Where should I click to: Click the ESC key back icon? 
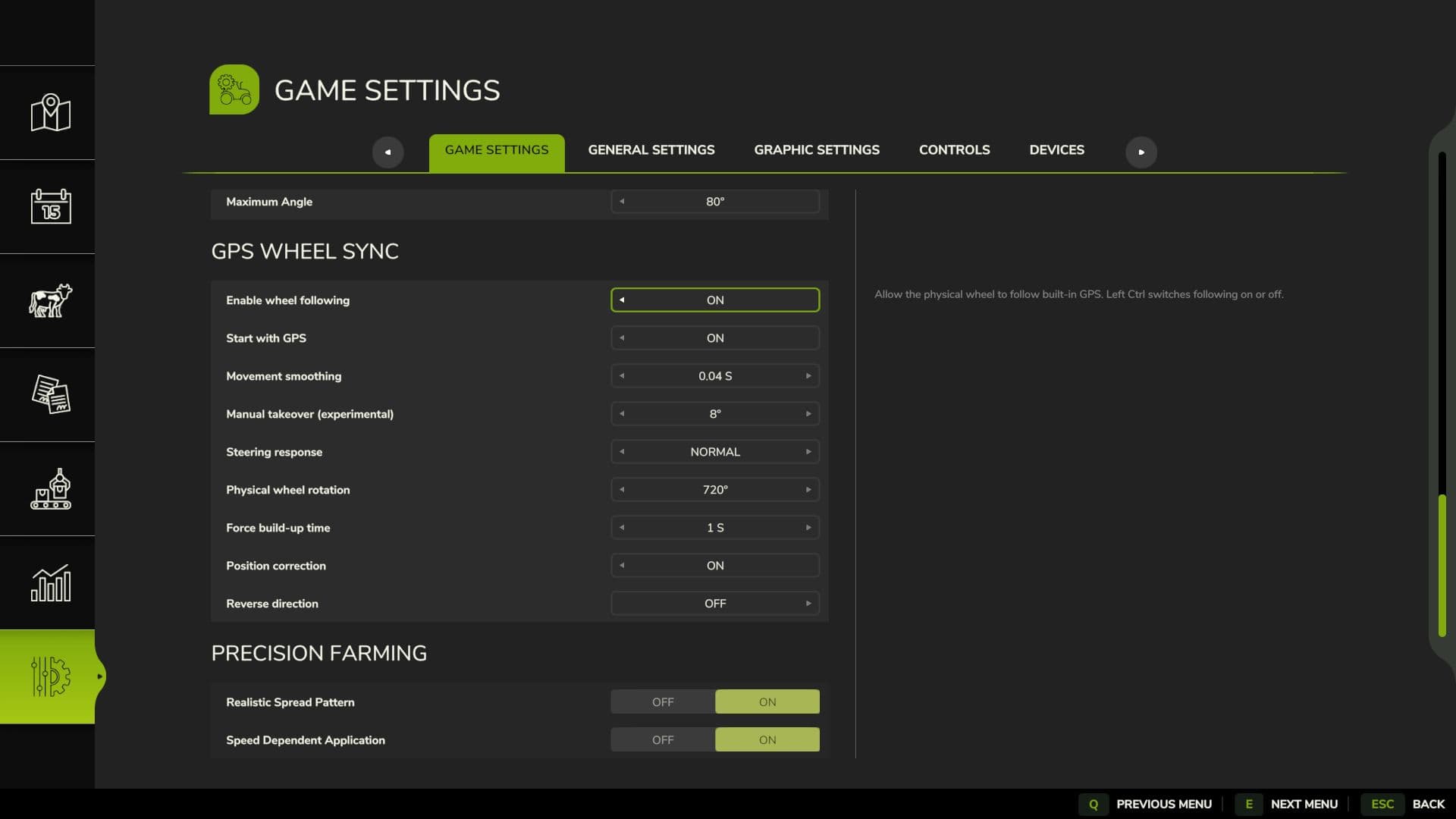[x=1382, y=804]
